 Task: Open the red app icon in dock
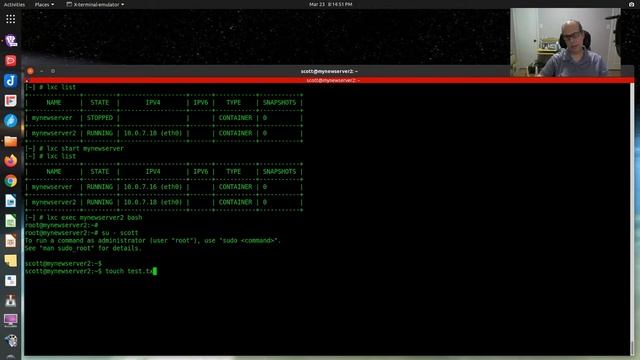click(x=11, y=60)
